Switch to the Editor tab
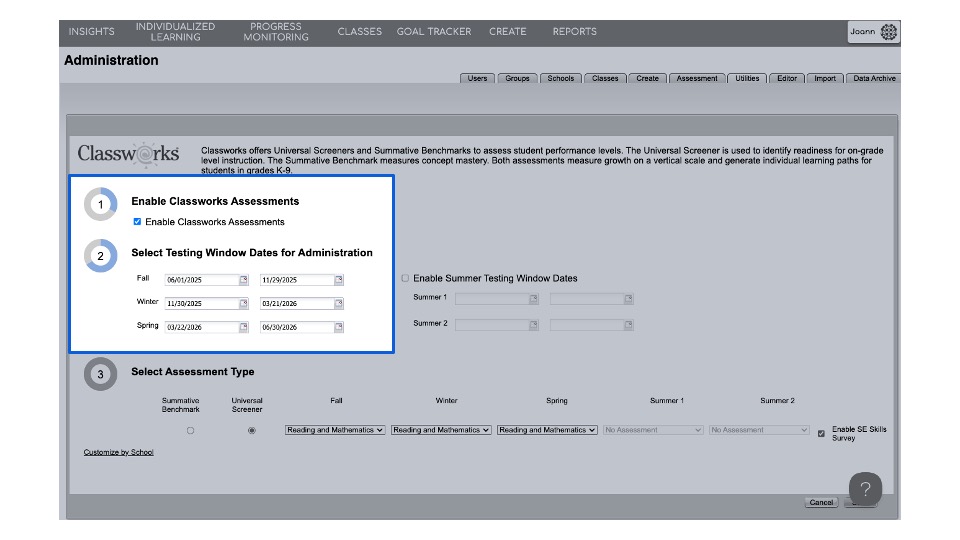Screen dimensions: 960x540 point(787,78)
